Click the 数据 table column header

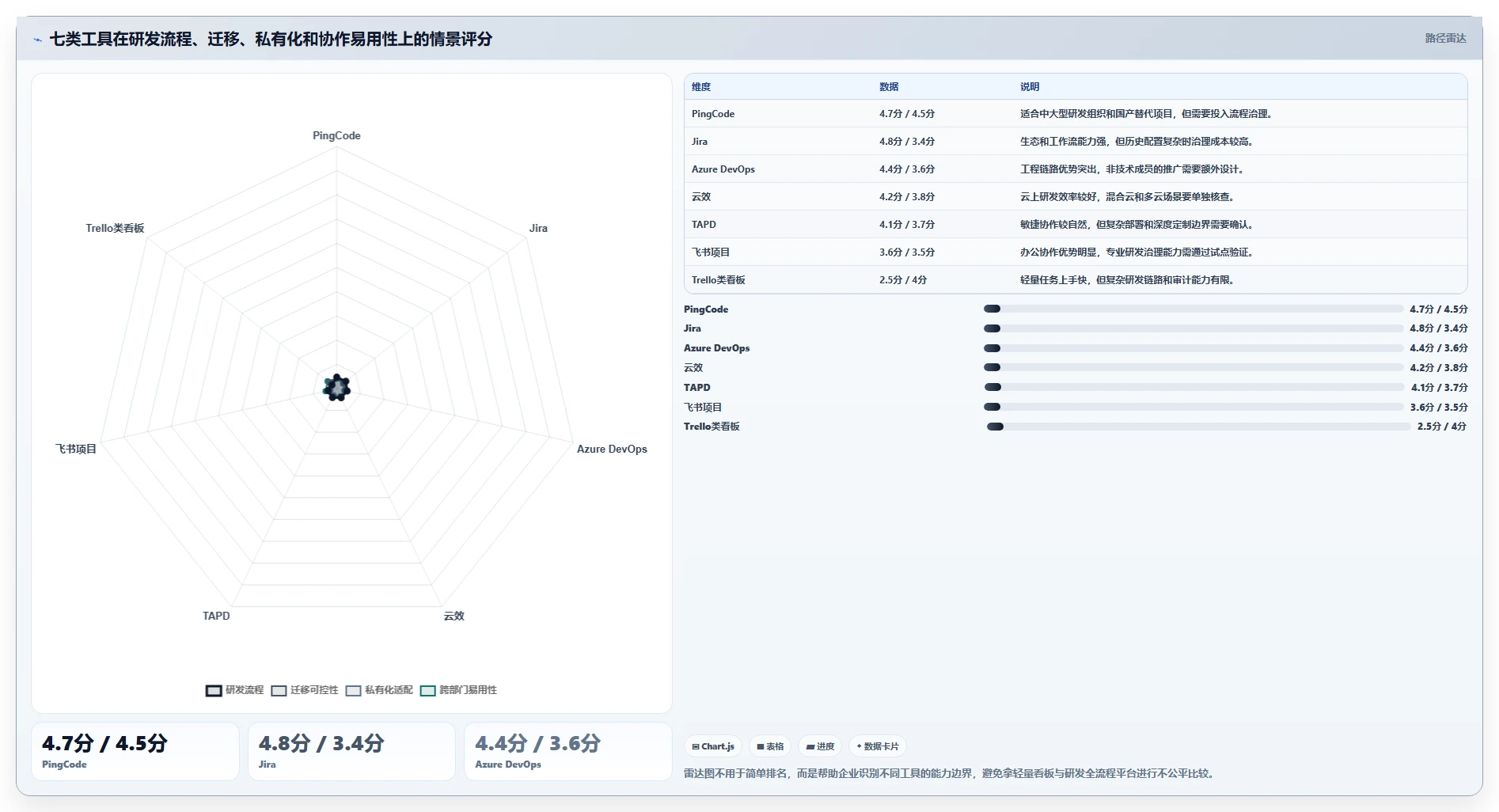[x=889, y=87]
